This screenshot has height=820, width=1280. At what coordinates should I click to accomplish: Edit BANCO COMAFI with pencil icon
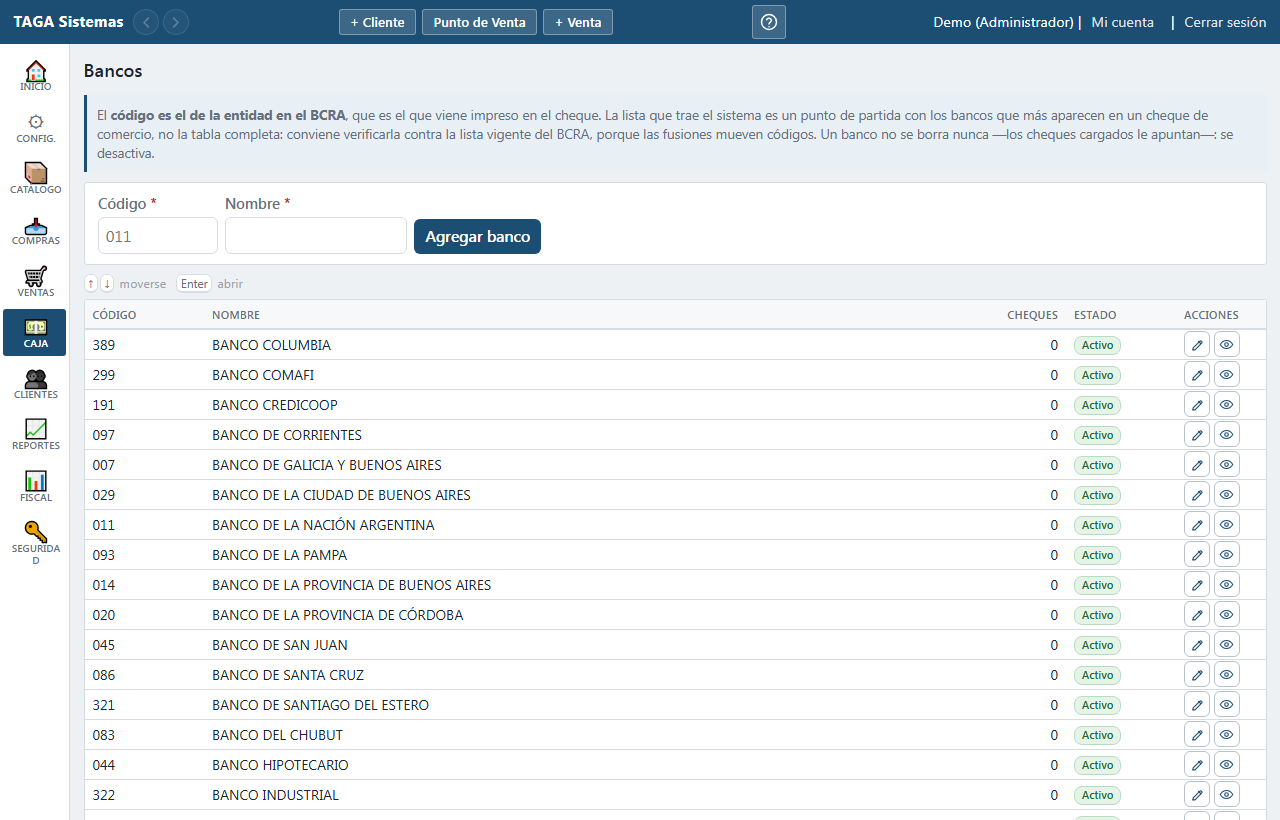[1197, 375]
